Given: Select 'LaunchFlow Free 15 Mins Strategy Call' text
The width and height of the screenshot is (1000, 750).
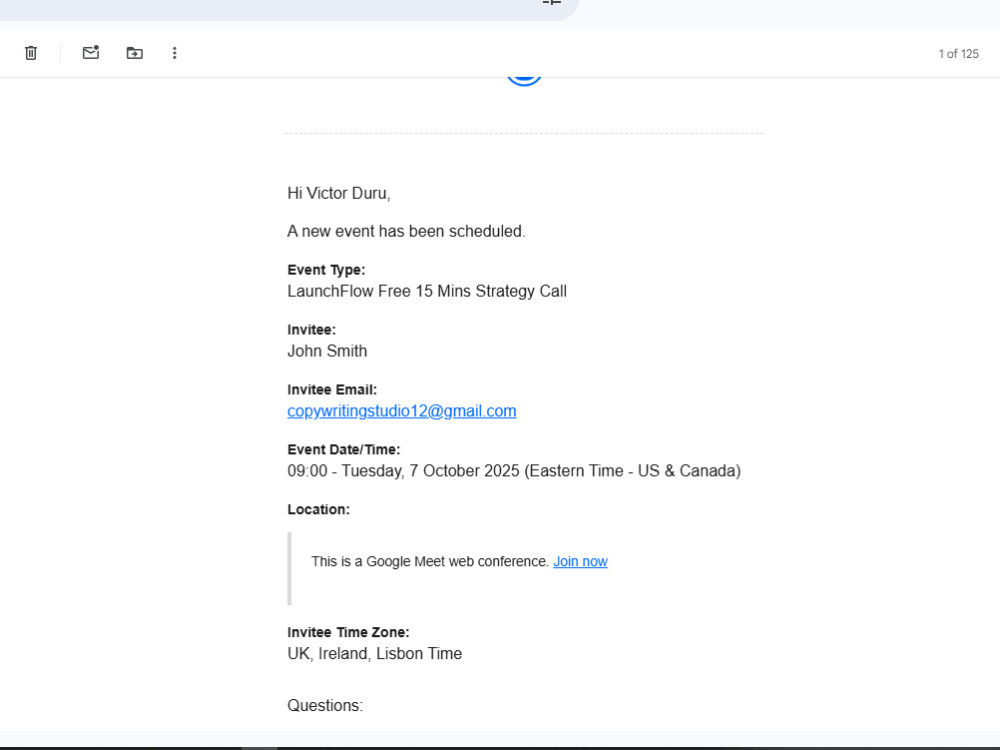Looking at the screenshot, I should click(427, 291).
